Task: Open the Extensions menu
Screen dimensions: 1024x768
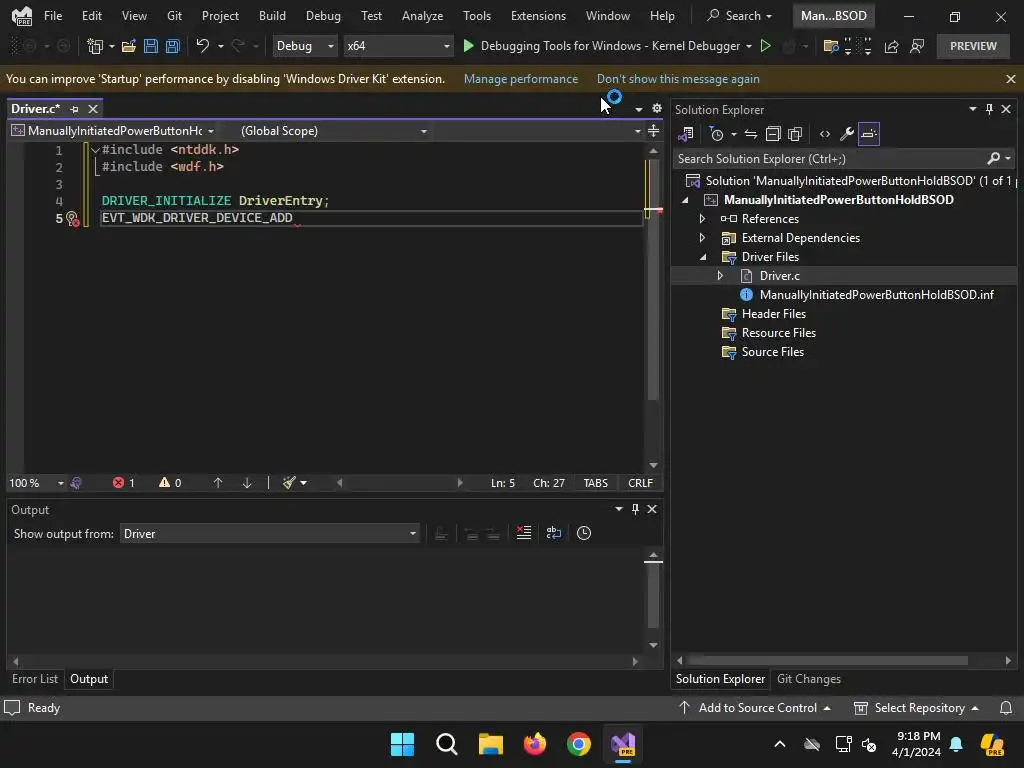Action: [x=538, y=16]
